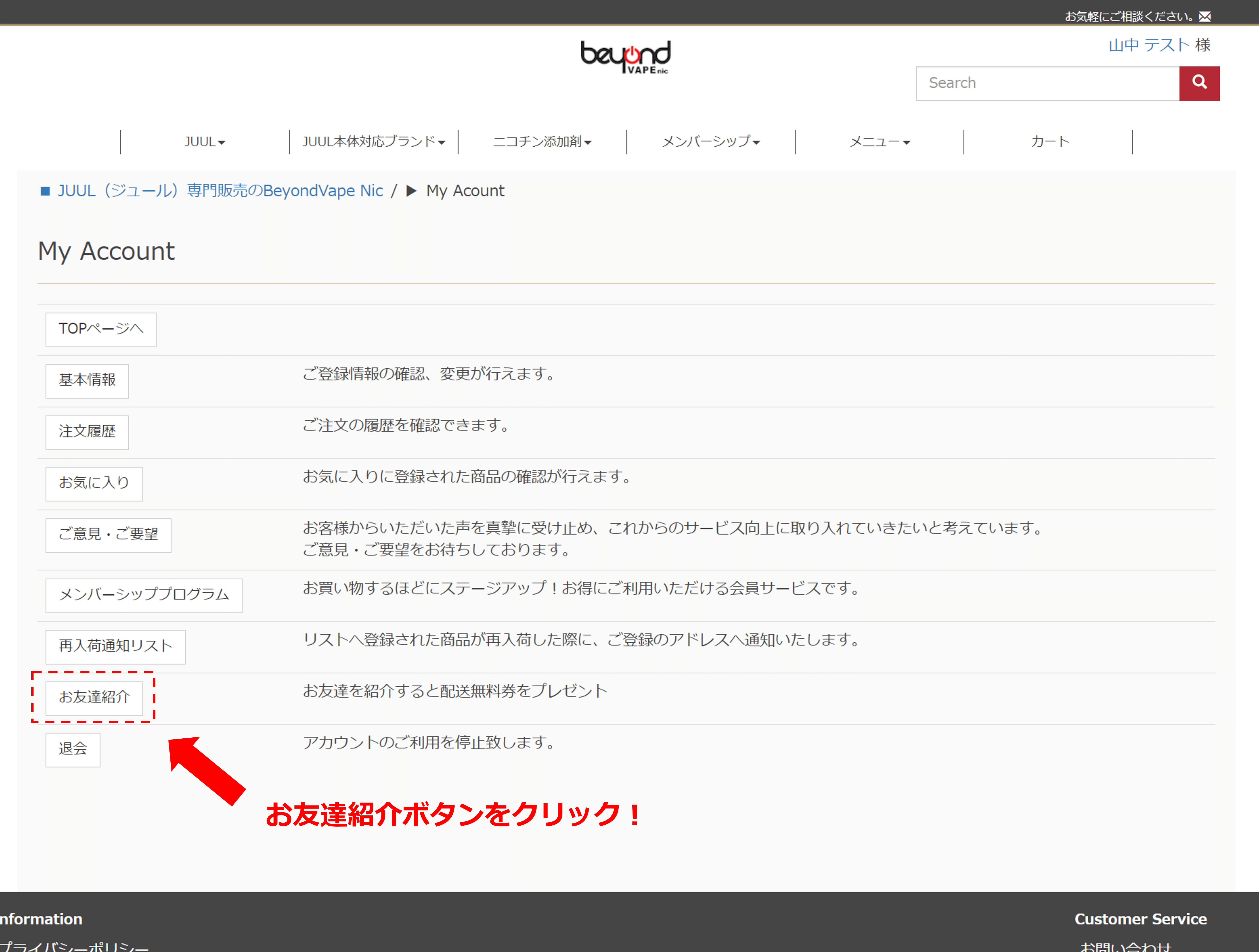Open the 注文履歴 order history
This screenshot has height=952, width=1259.
coord(87,432)
